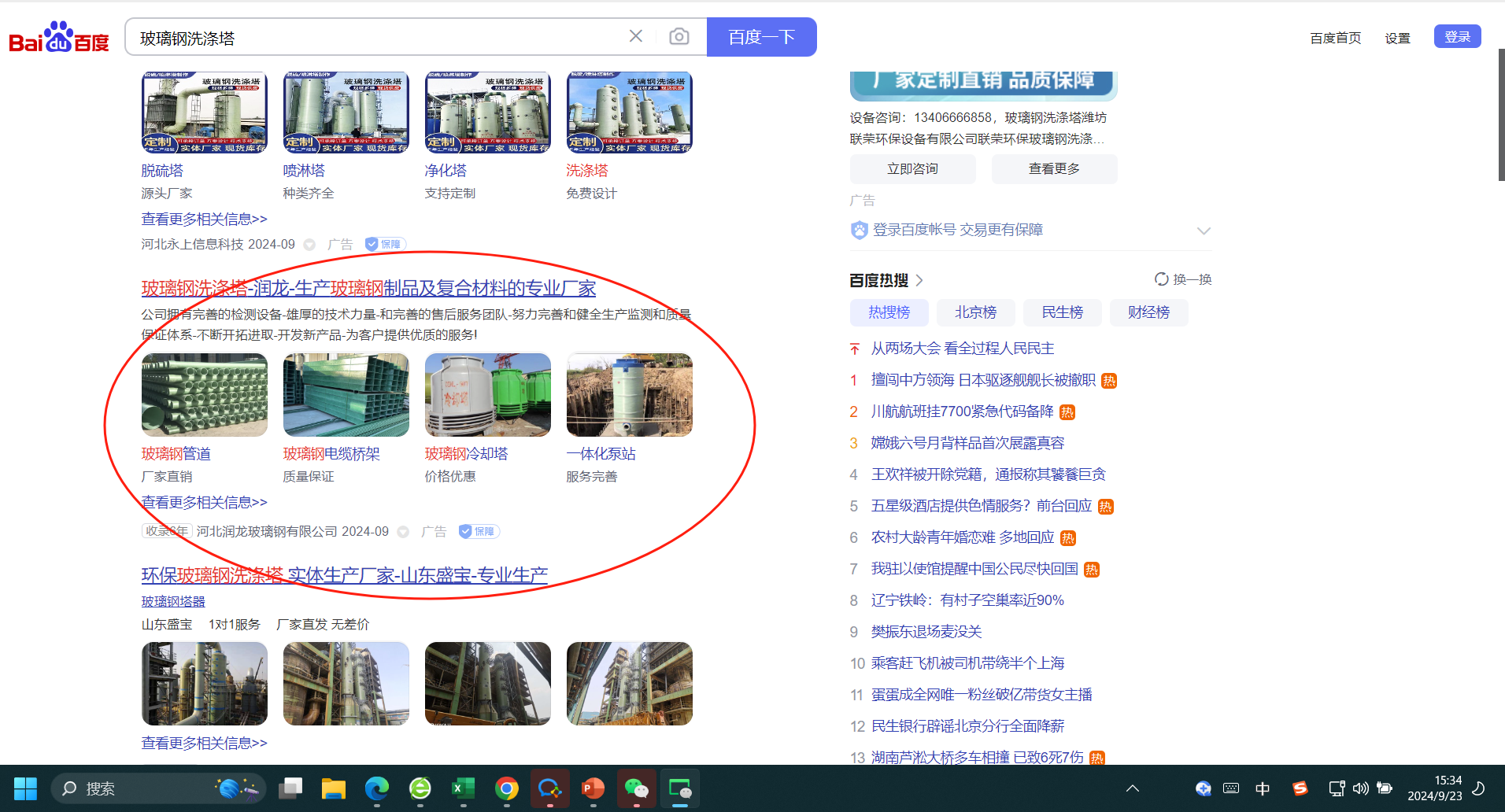Open the touch keyboard tray icon

pyautogui.click(x=1231, y=788)
